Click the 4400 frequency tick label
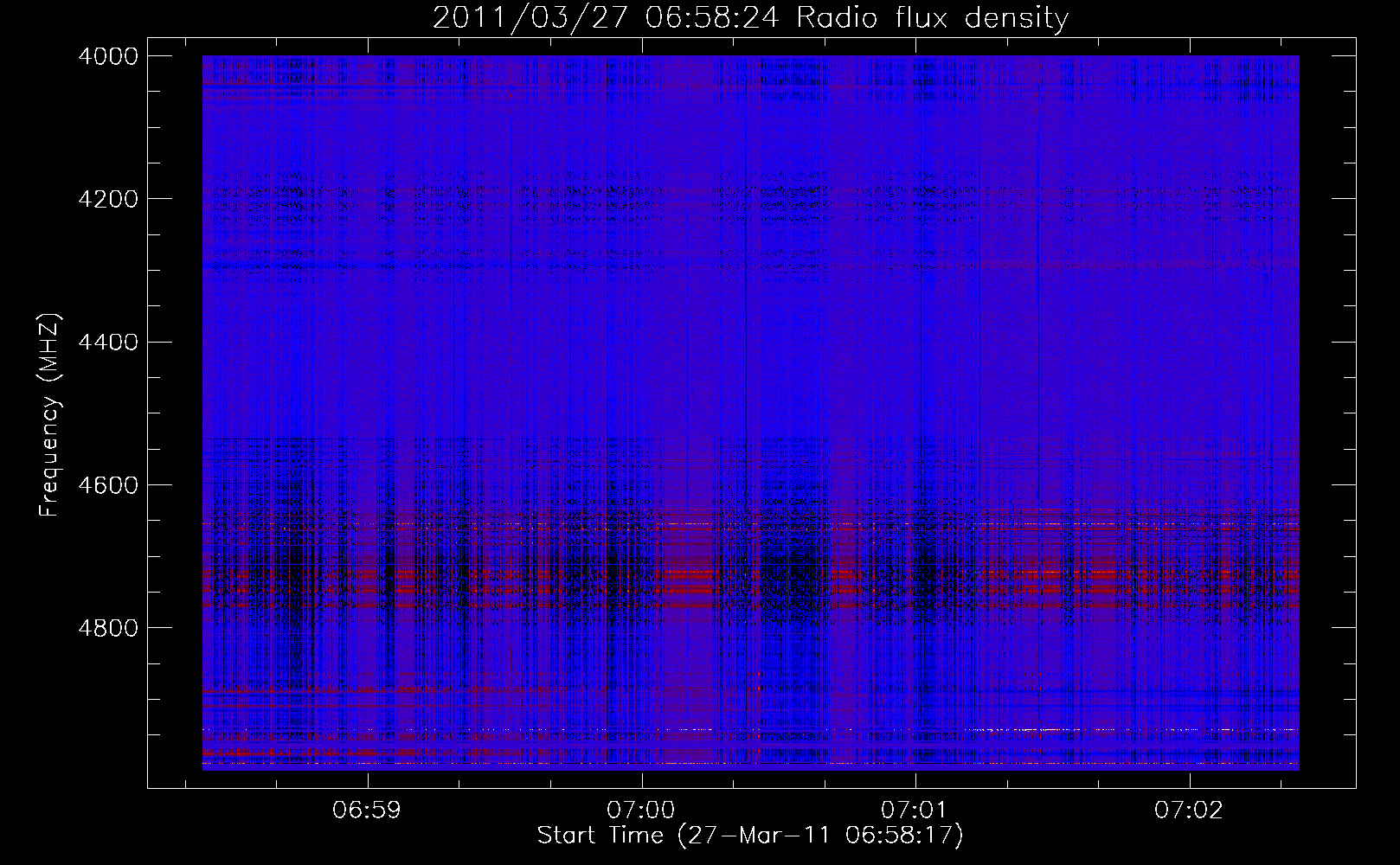This screenshot has height=865, width=1400. (108, 343)
